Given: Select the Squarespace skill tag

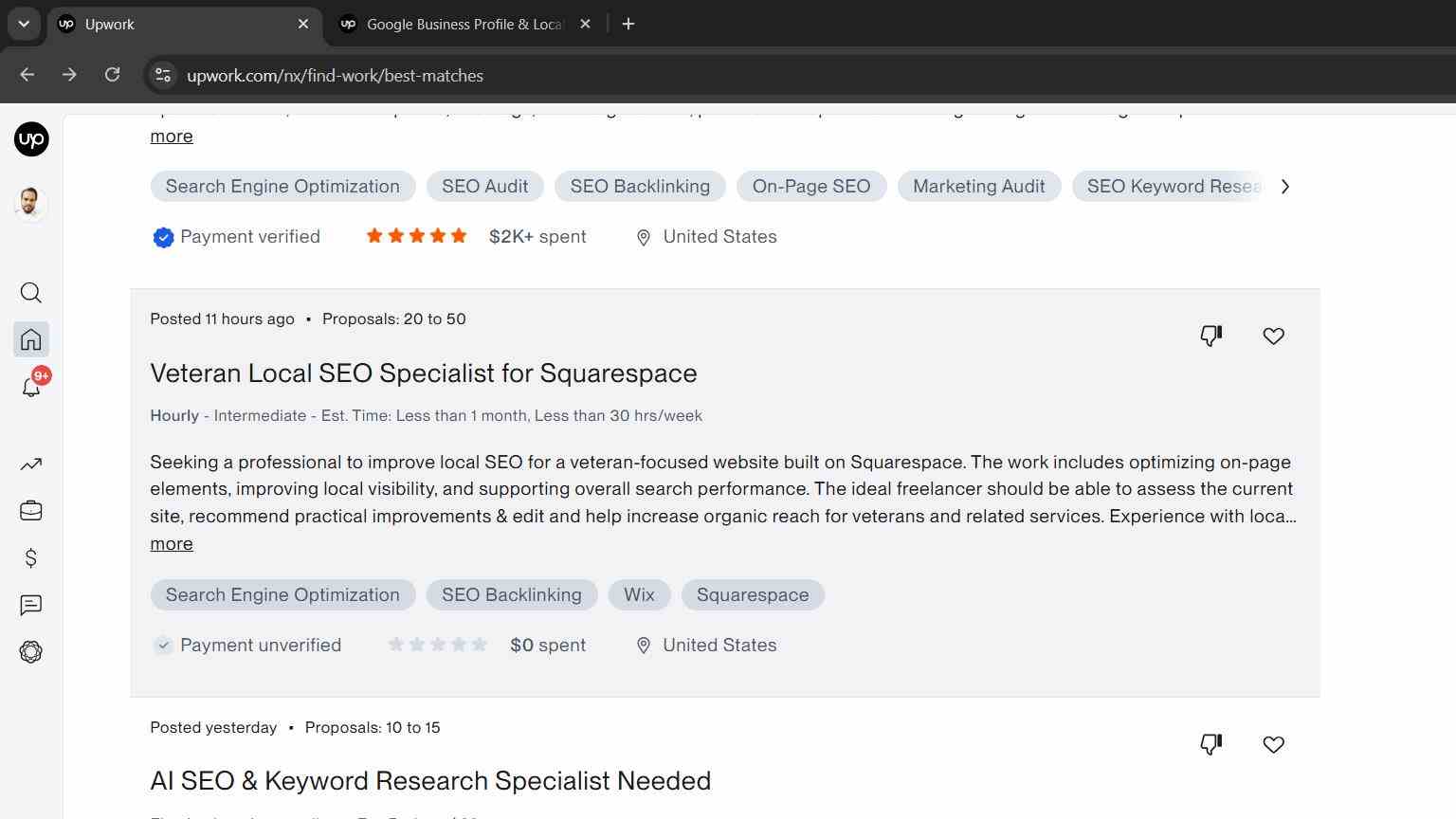Looking at the screenshot, I should (753, 595).
